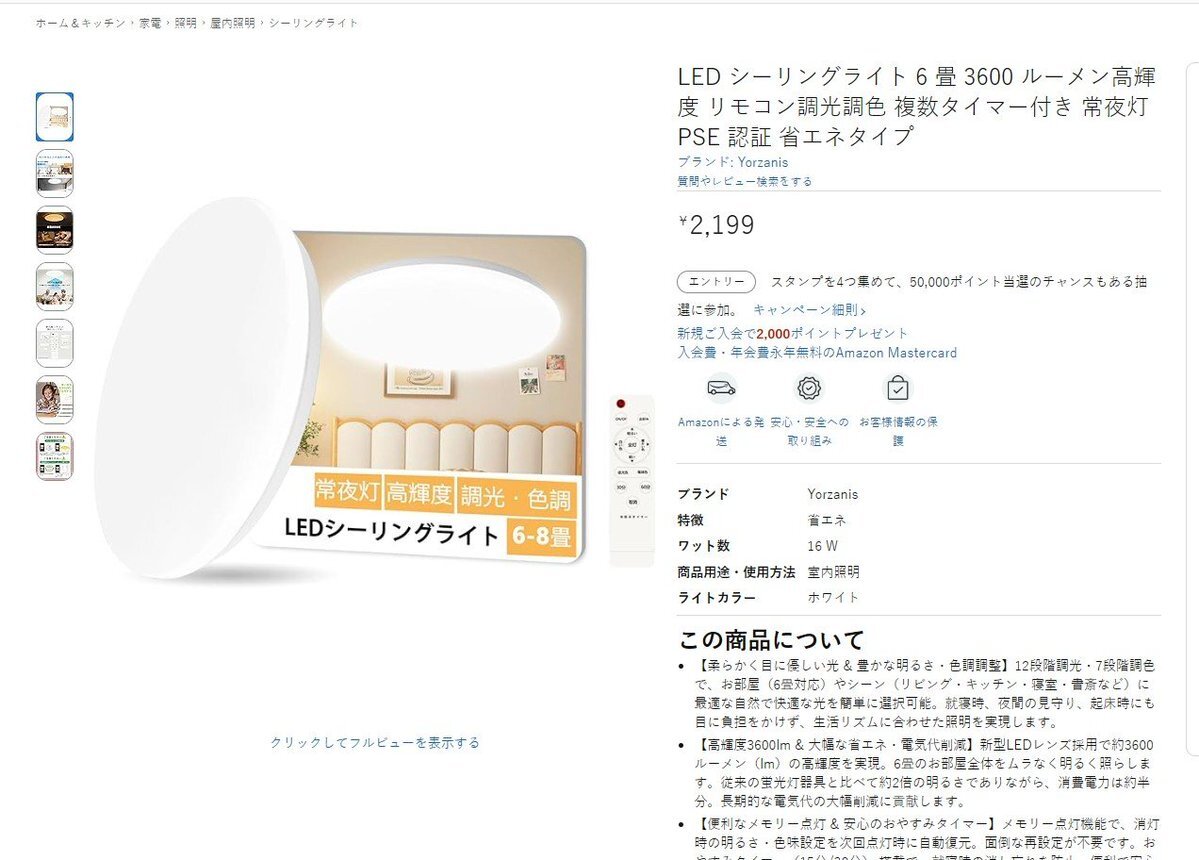The width and height of the screenshot is (1199, 860).
Task: Select the seventh product thumbnail image
Action: (54, 456)
